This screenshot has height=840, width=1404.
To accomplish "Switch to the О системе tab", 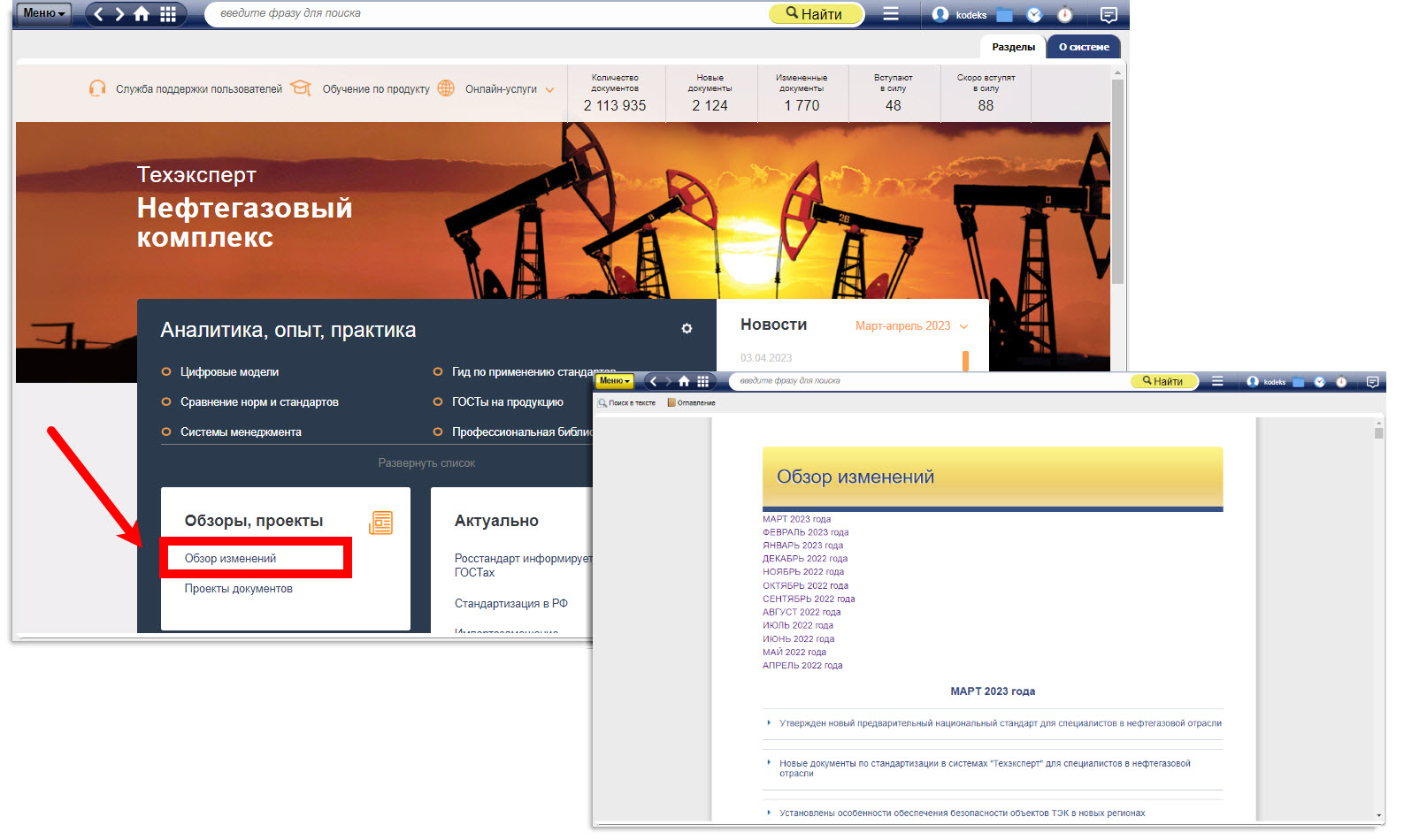I will pos(1084,47).
